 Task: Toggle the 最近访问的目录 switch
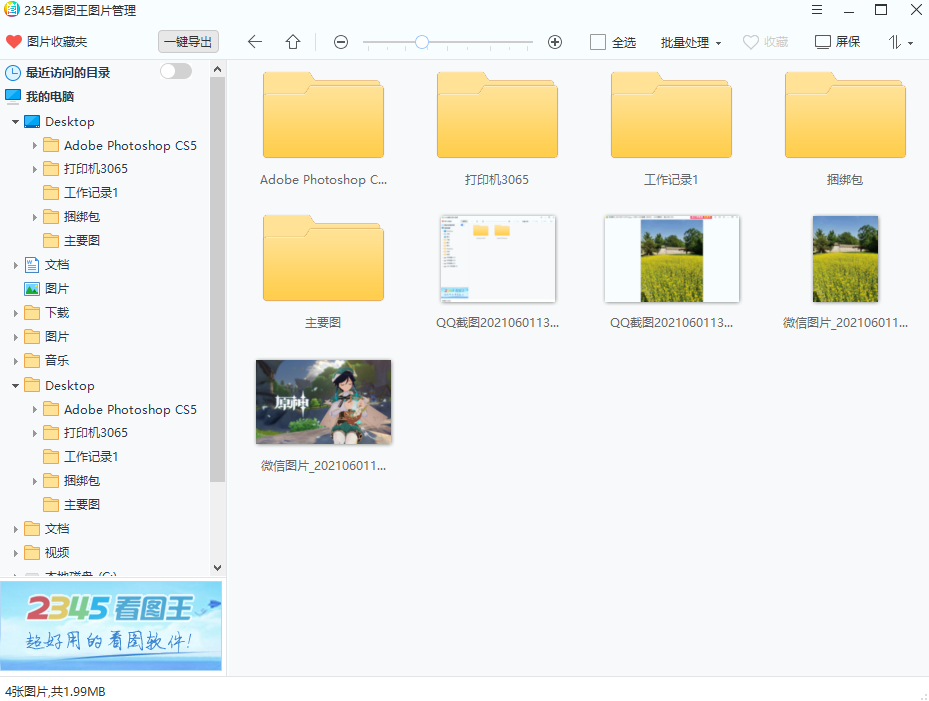pyautogui.click(x=175, y=71)
